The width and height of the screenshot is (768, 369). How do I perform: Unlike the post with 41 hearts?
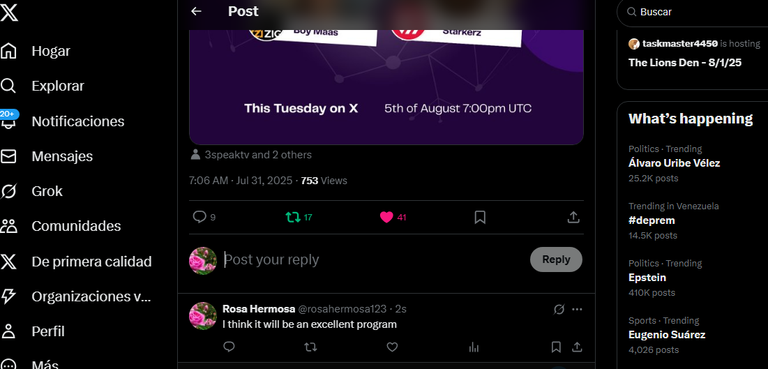[393, 217]
